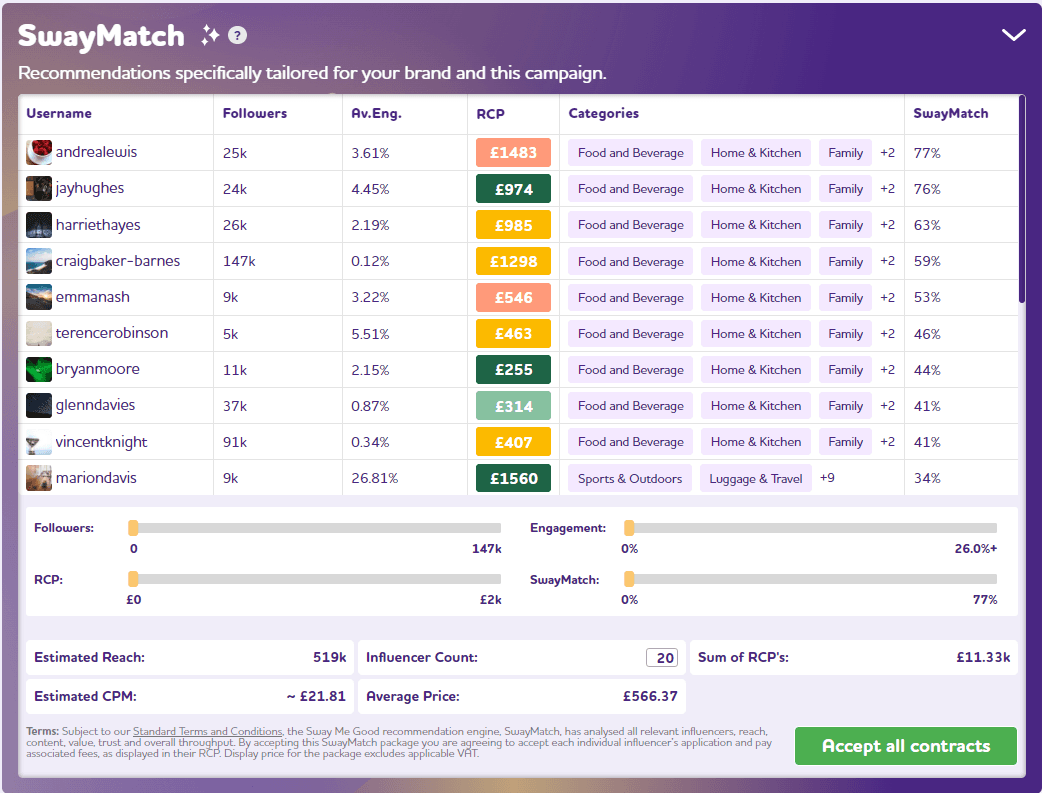
Task: Click the £1483 RCP badge for andrealewis
Action: tap(513, 152)
